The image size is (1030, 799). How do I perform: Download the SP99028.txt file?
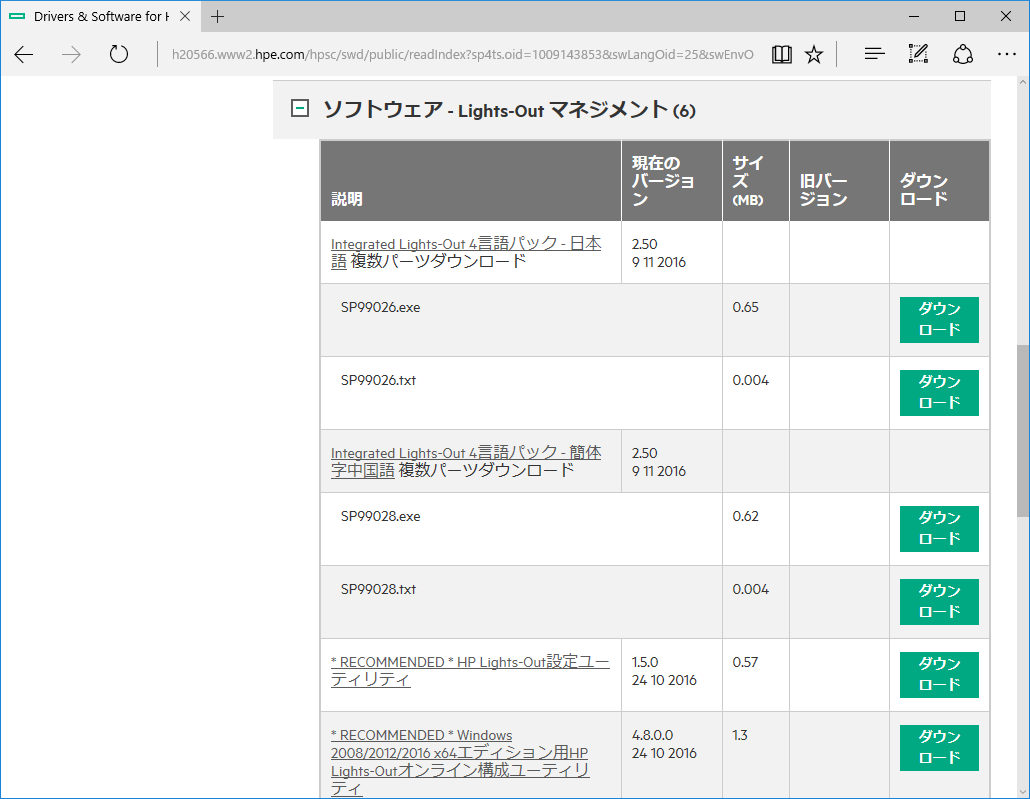point(939,601)
